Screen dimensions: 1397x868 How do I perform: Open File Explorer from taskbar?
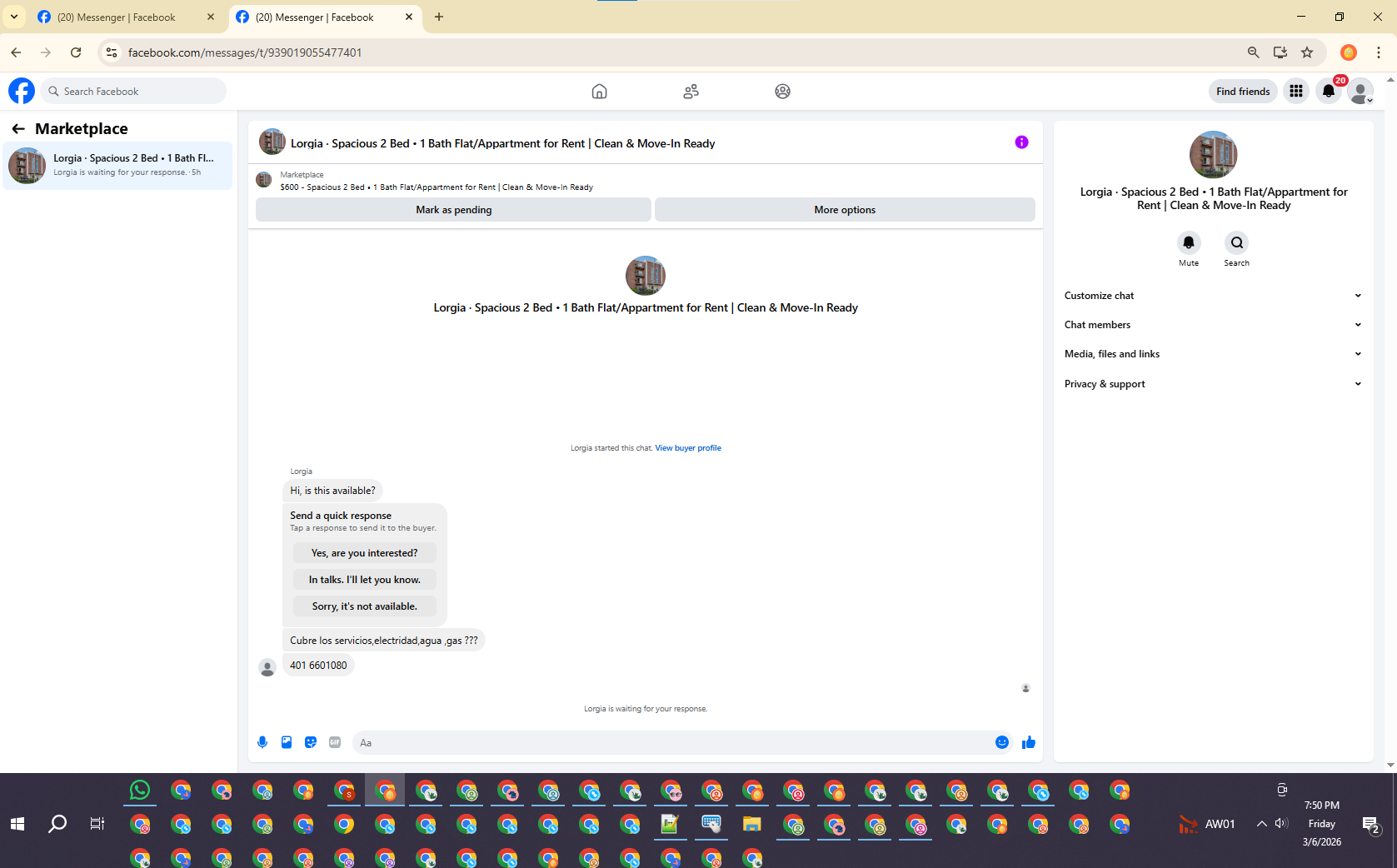pos(752,825)
